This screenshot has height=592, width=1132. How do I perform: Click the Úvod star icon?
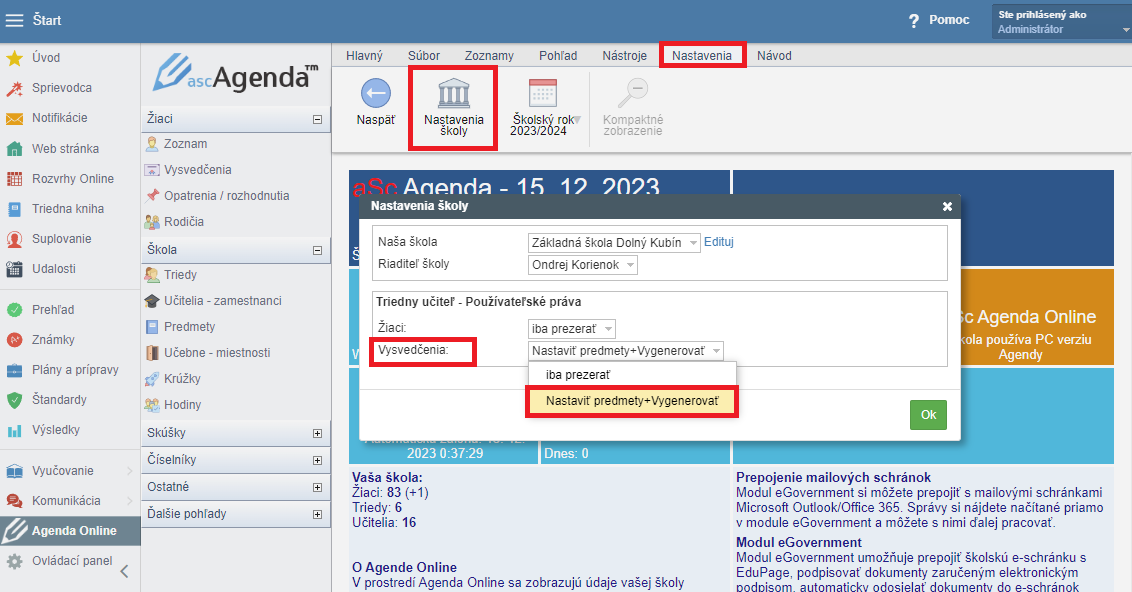click(x=14, y=58)
